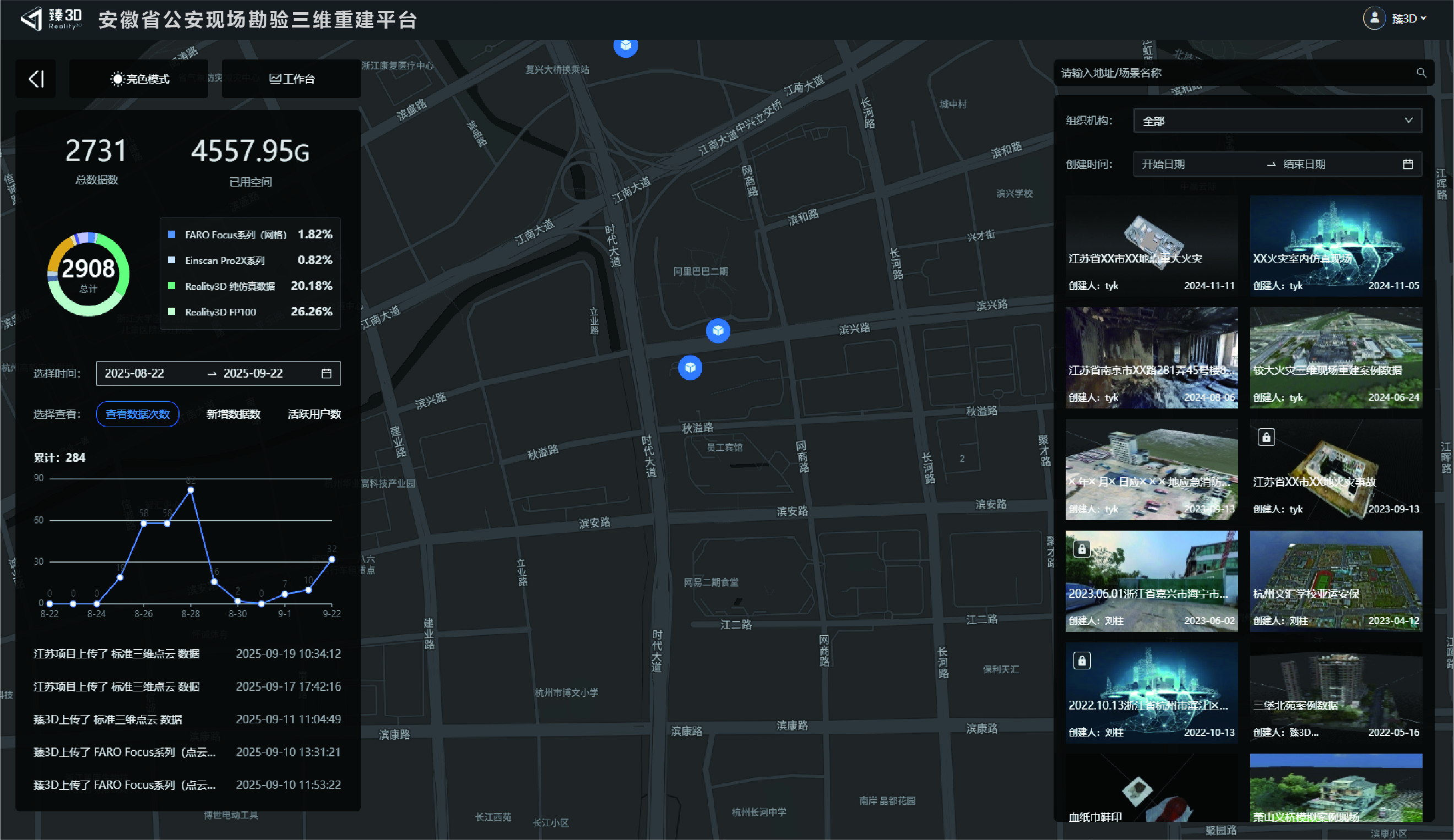
Task: Open 杭州文汇学校亚运安保 scene thumbnail
Action: coord(1336,581)
